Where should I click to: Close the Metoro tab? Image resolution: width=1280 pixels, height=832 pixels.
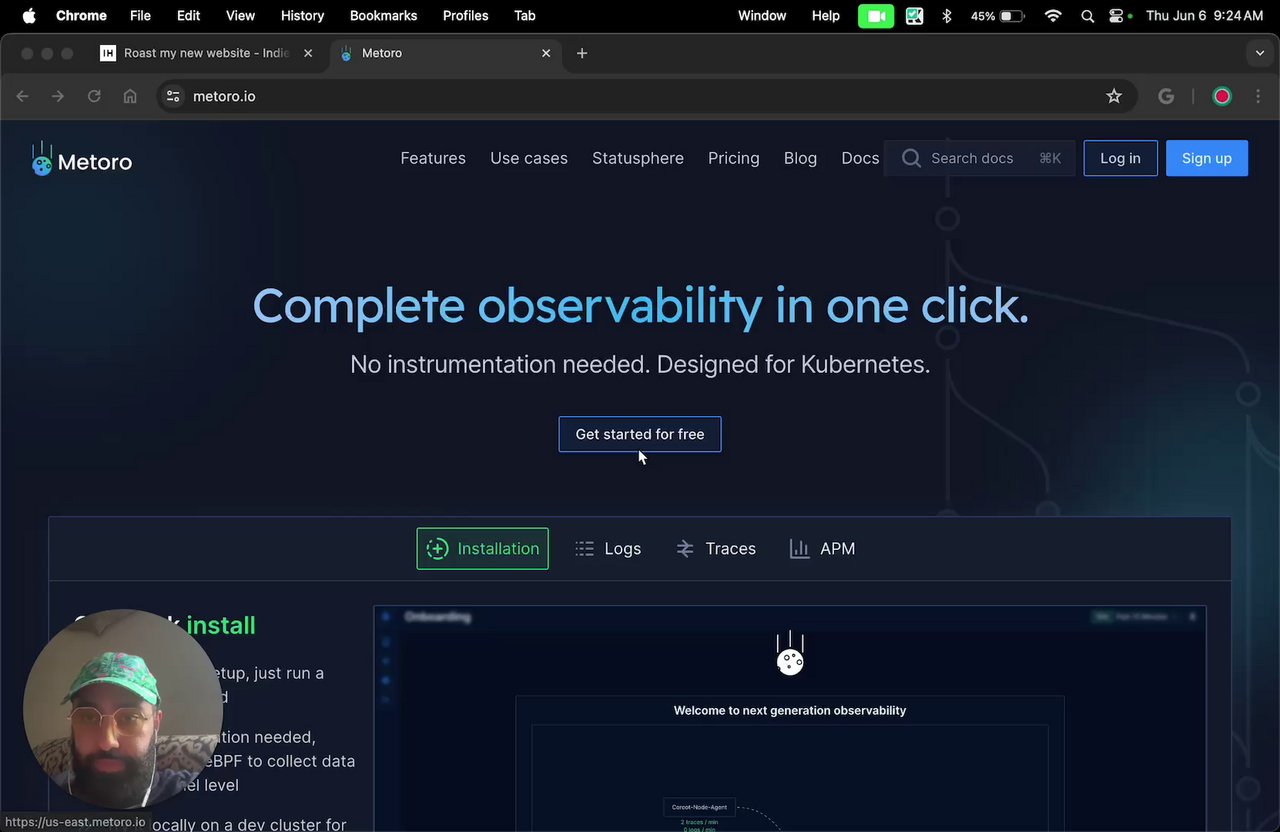(546, 53)
